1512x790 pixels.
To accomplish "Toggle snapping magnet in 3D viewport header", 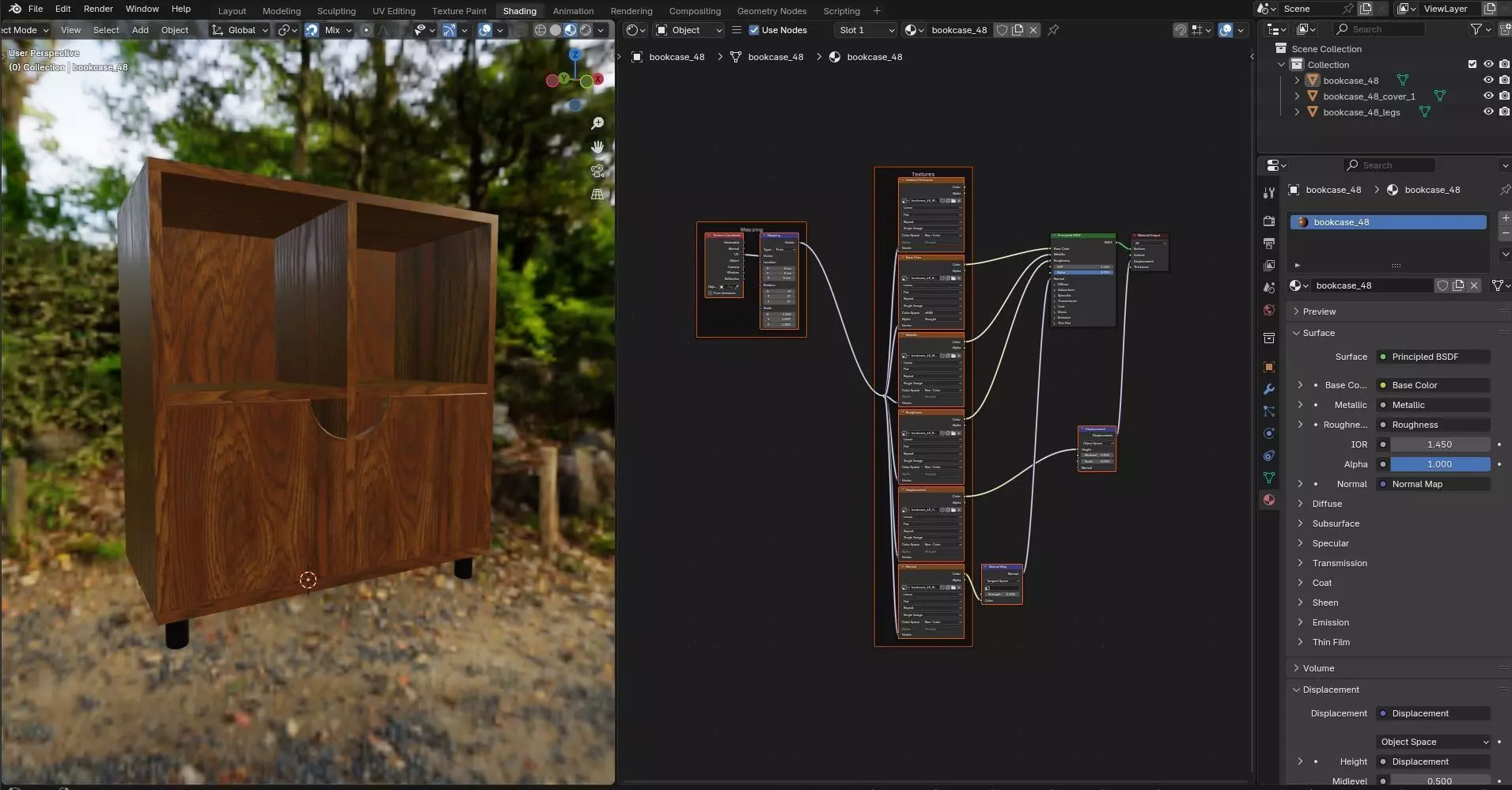I will pos(312,30).
